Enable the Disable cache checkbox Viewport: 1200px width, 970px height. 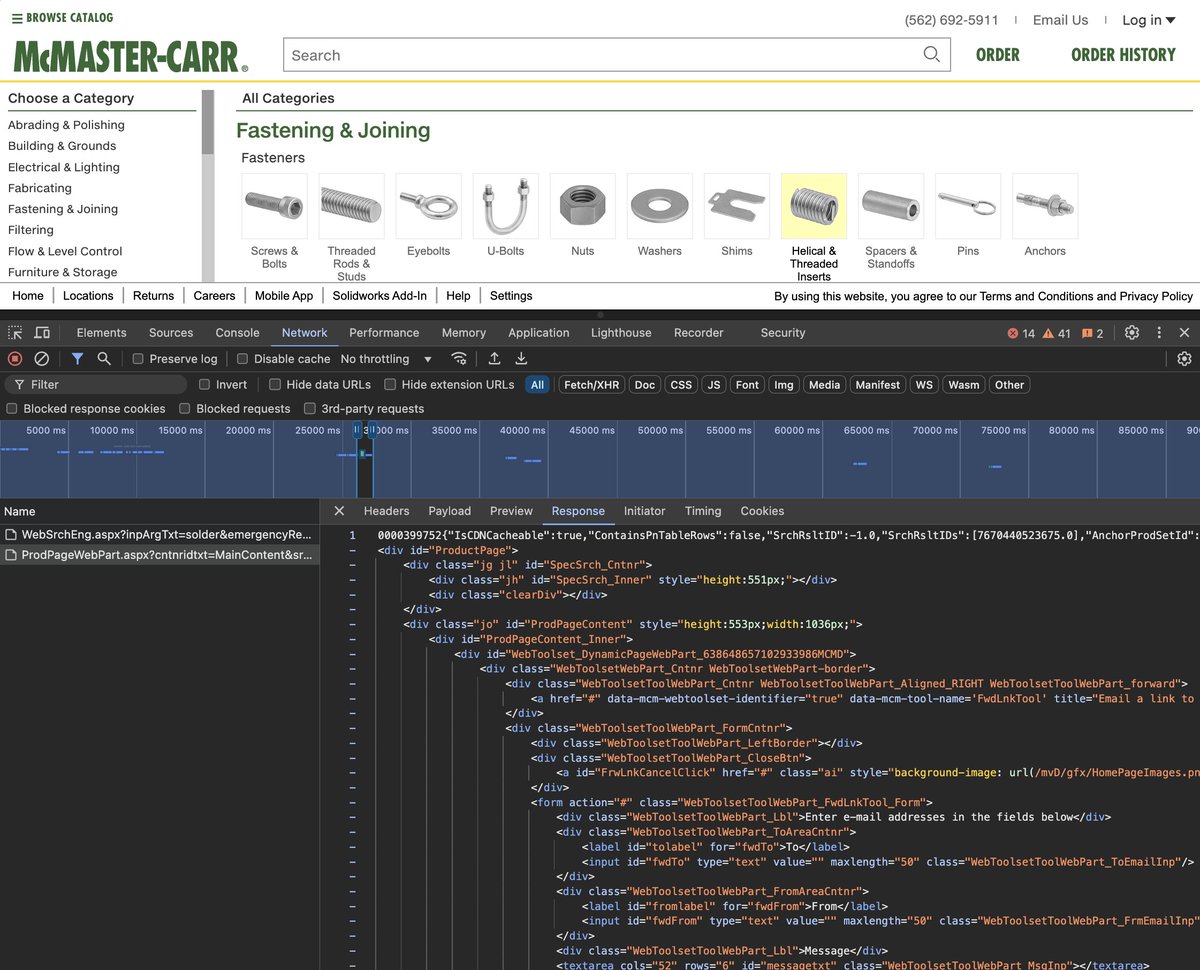click(x=242, y=359)
